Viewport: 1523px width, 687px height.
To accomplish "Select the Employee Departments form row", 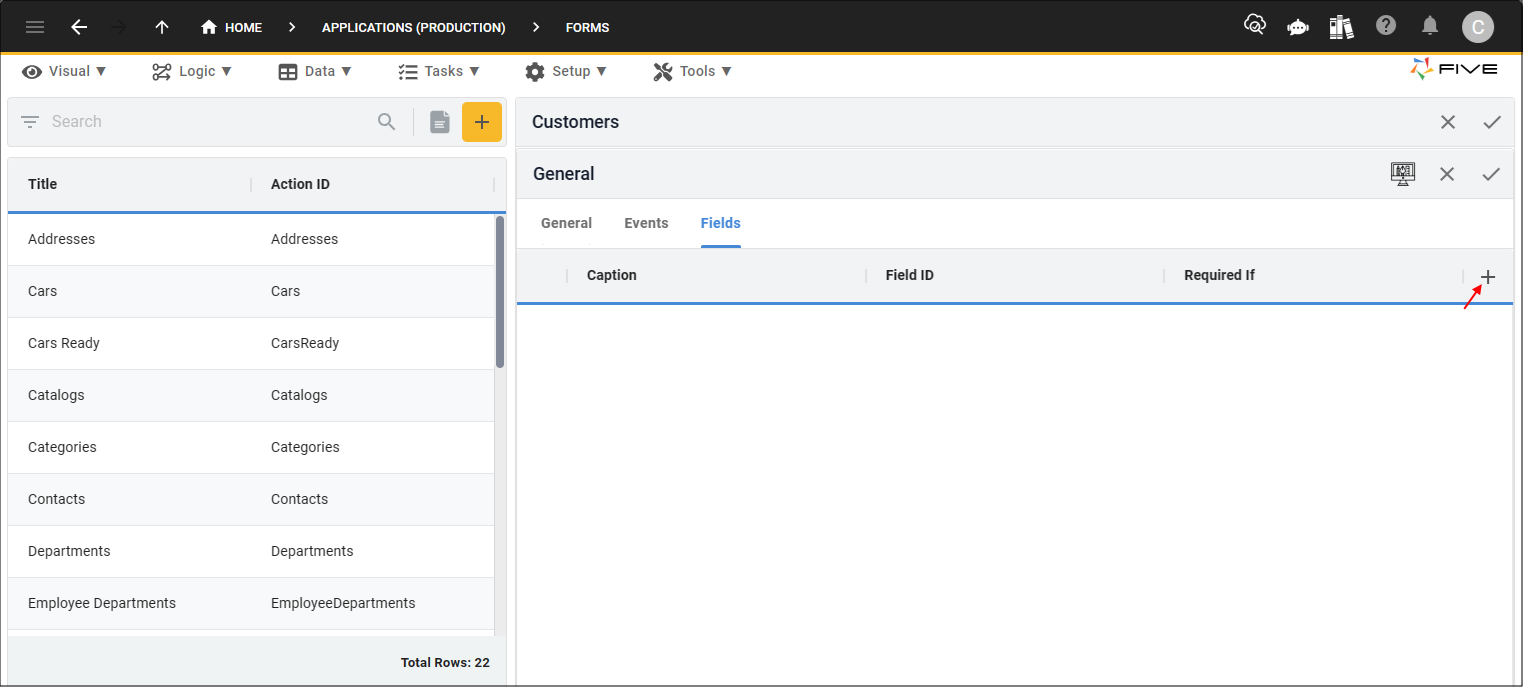I will tap(251, 603).
